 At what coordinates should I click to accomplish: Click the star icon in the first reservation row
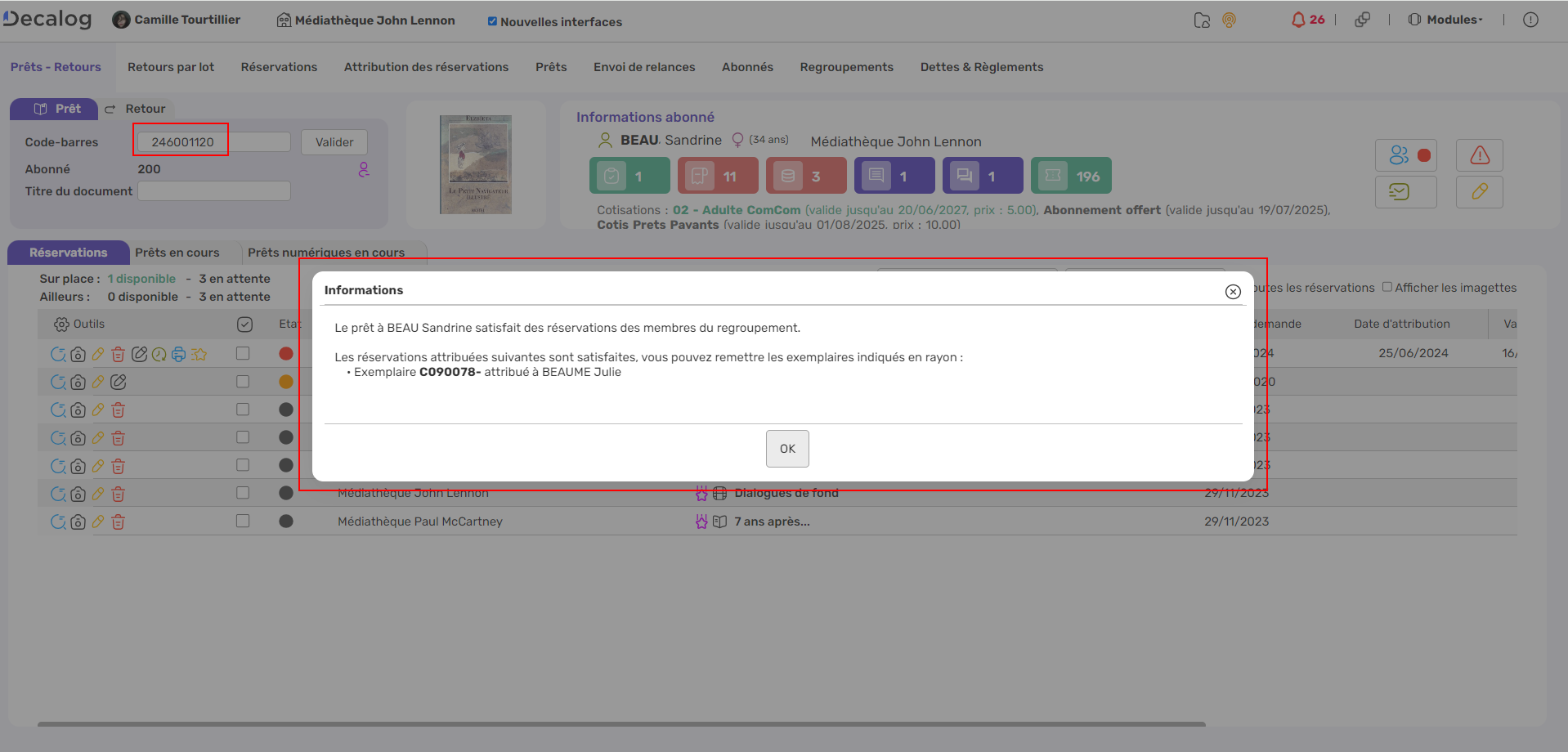pyautogui.click(x=199, y=354)
